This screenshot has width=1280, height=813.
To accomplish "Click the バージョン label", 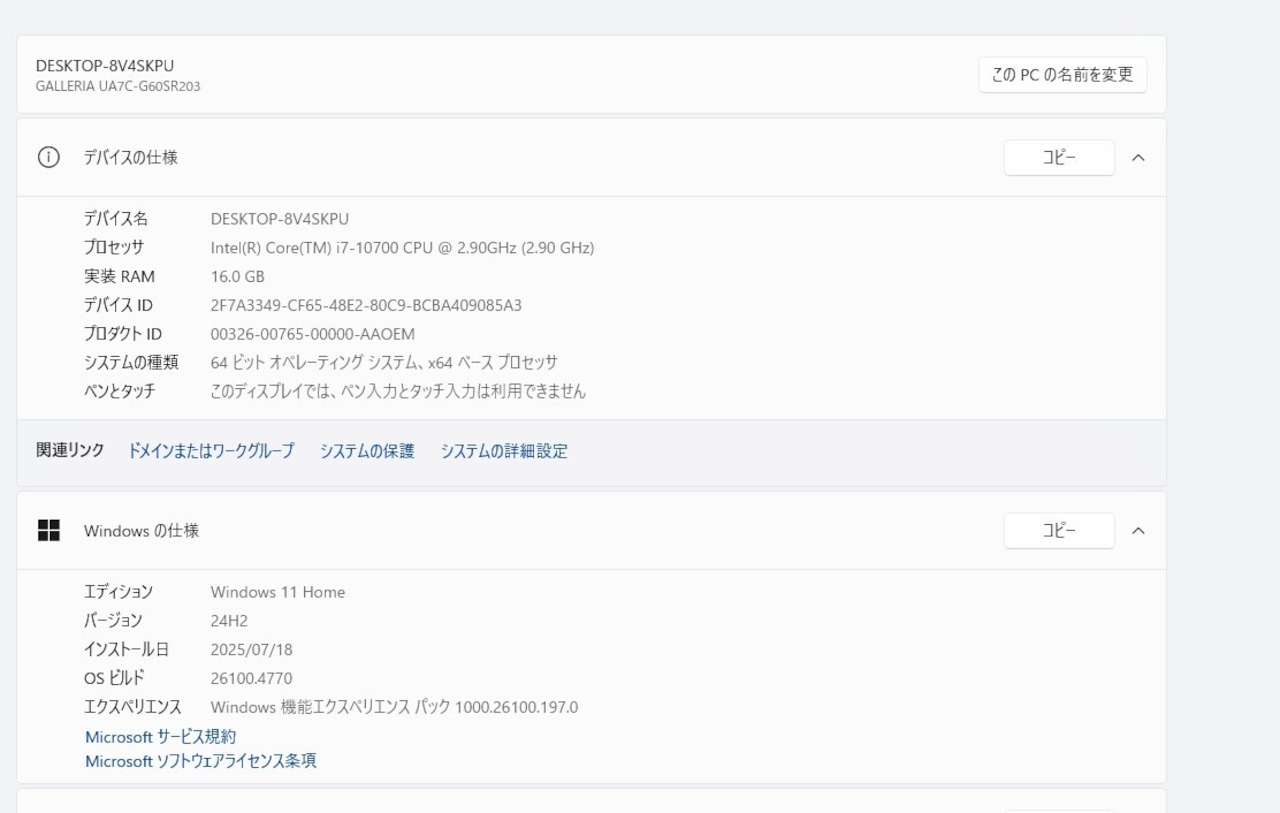I will (113, 621).
